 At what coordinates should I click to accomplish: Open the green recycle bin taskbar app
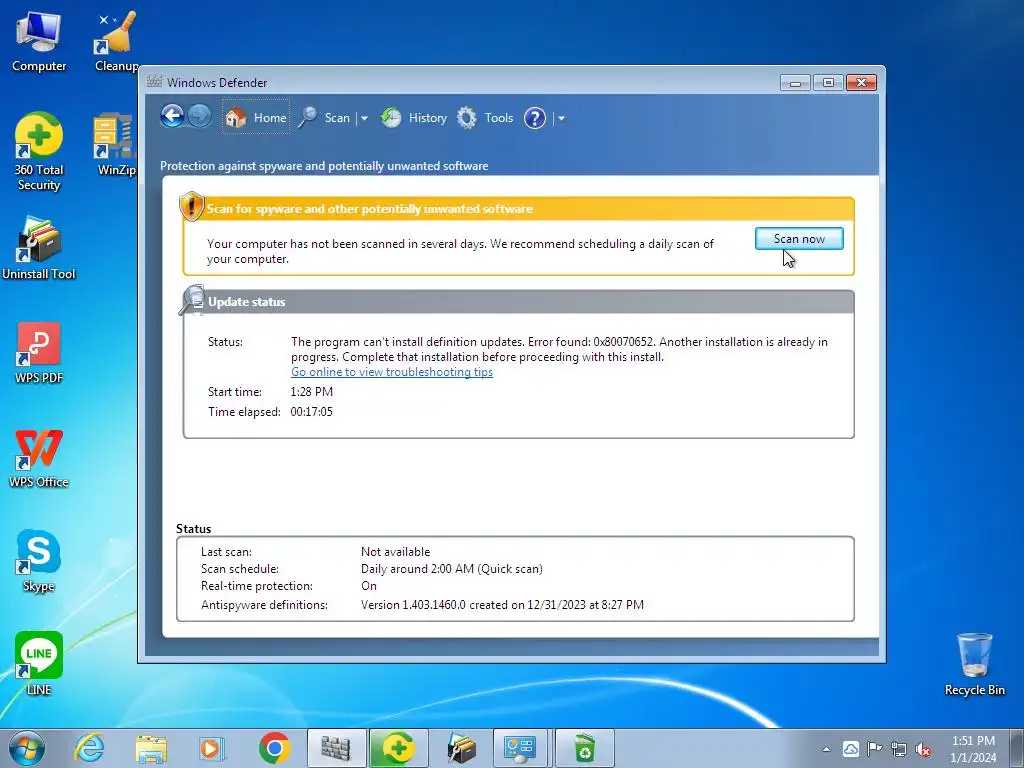coord(584,748)
